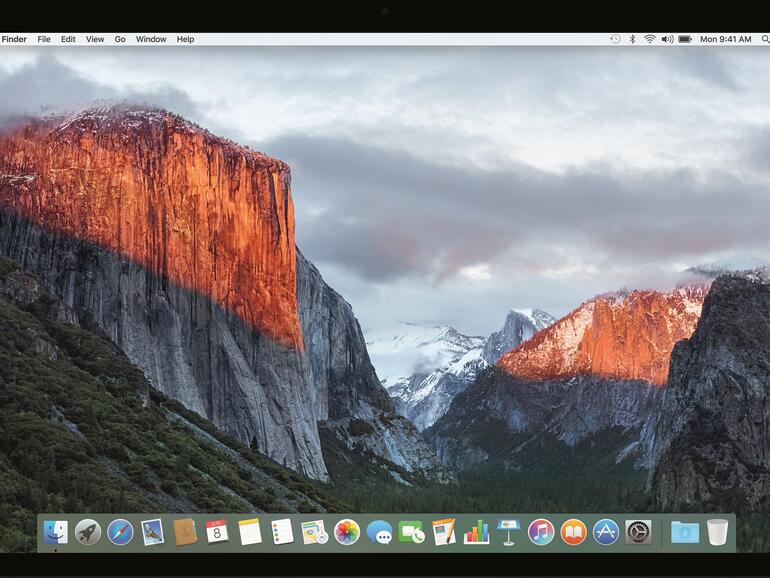The width and height of the screenshot is (770, 578).
Task: Open the Go menu
Action: [120, 39]
